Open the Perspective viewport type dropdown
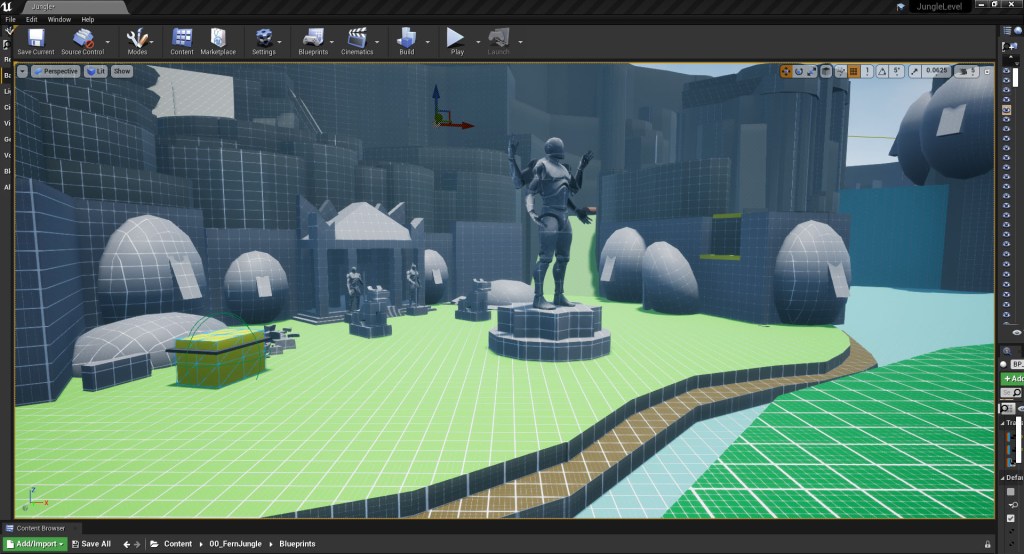Screen dimensions: 1024x554 [x=56, y=71]
